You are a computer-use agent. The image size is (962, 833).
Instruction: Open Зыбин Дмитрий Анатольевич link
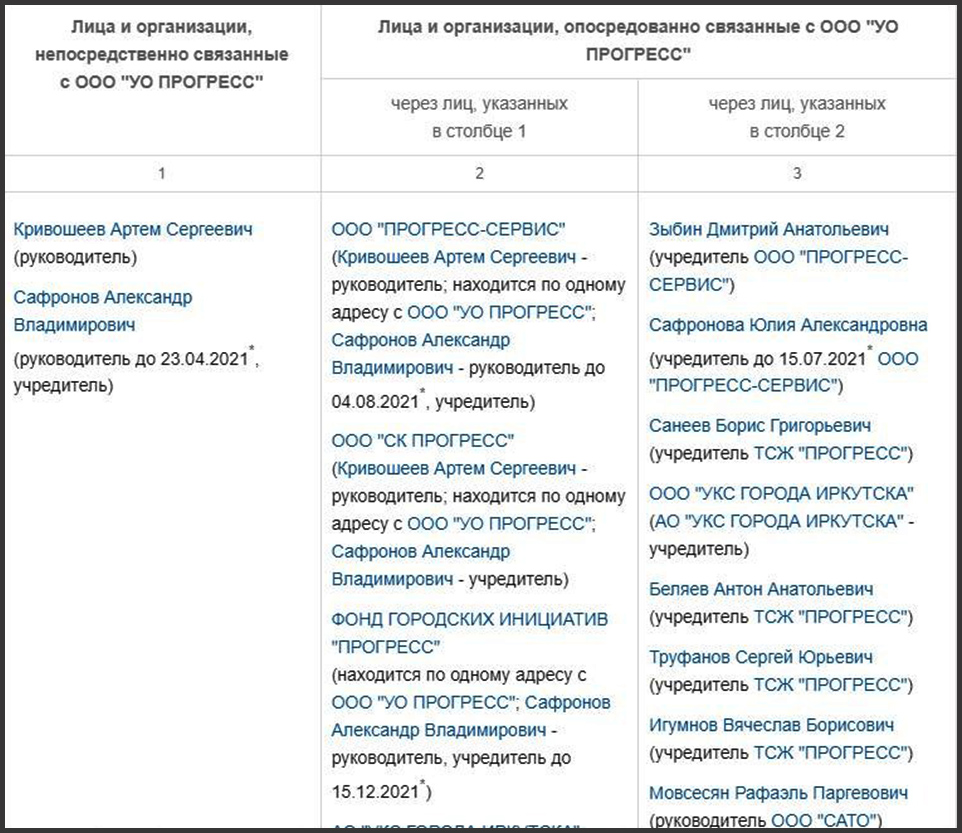click(769, 229)
